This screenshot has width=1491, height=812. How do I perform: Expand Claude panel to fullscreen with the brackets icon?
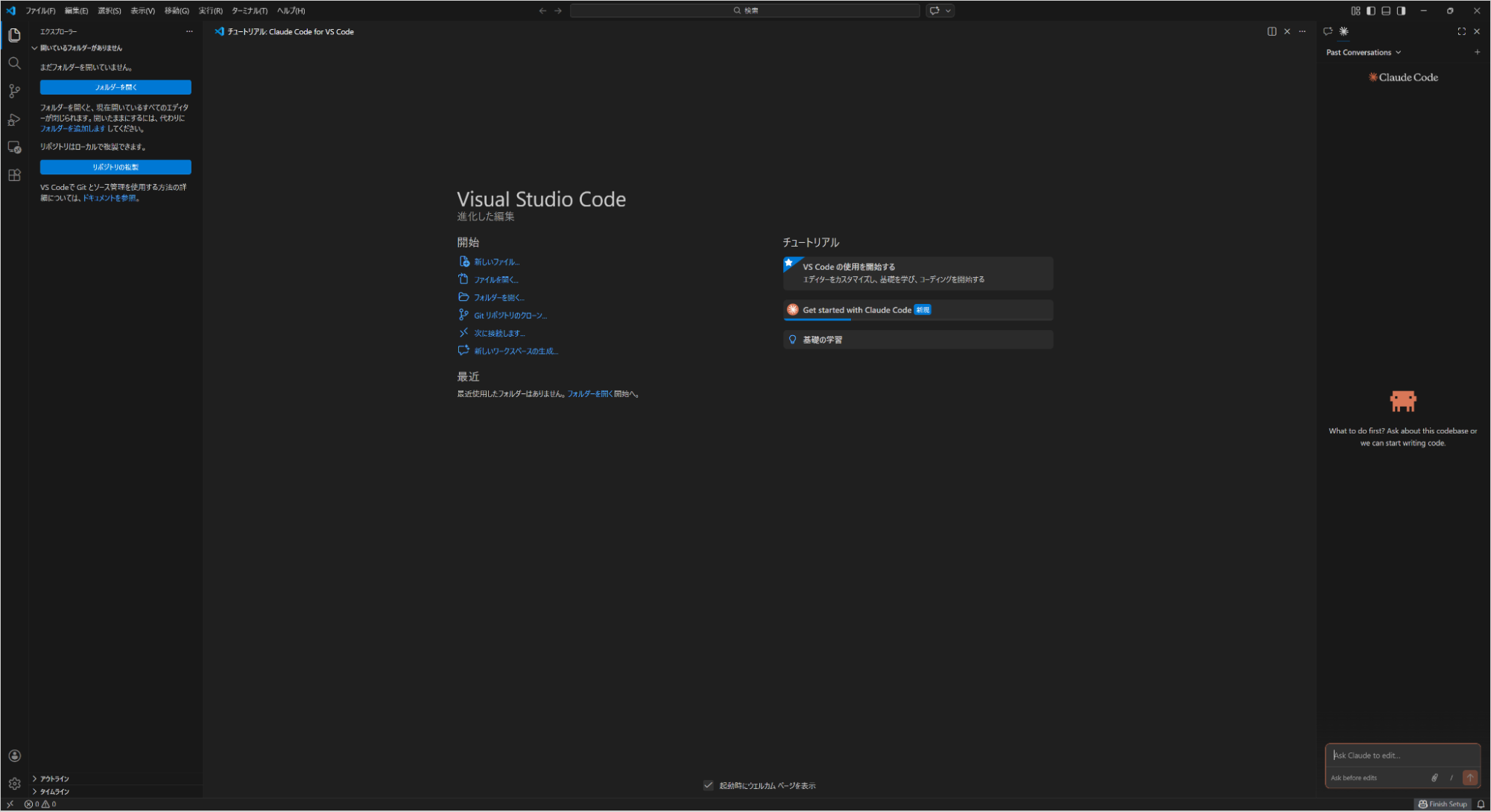pos(1461,31)
